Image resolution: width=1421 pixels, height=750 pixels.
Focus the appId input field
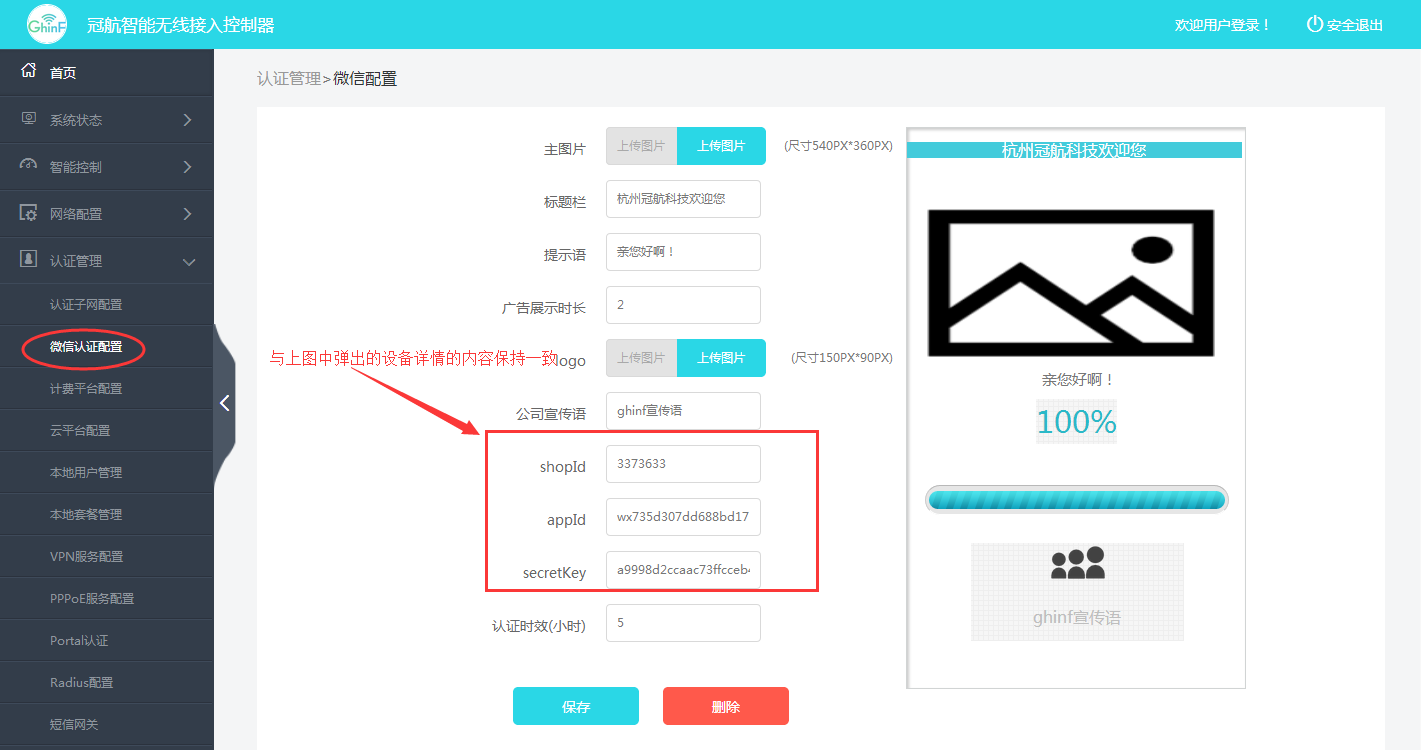[683, 517]
